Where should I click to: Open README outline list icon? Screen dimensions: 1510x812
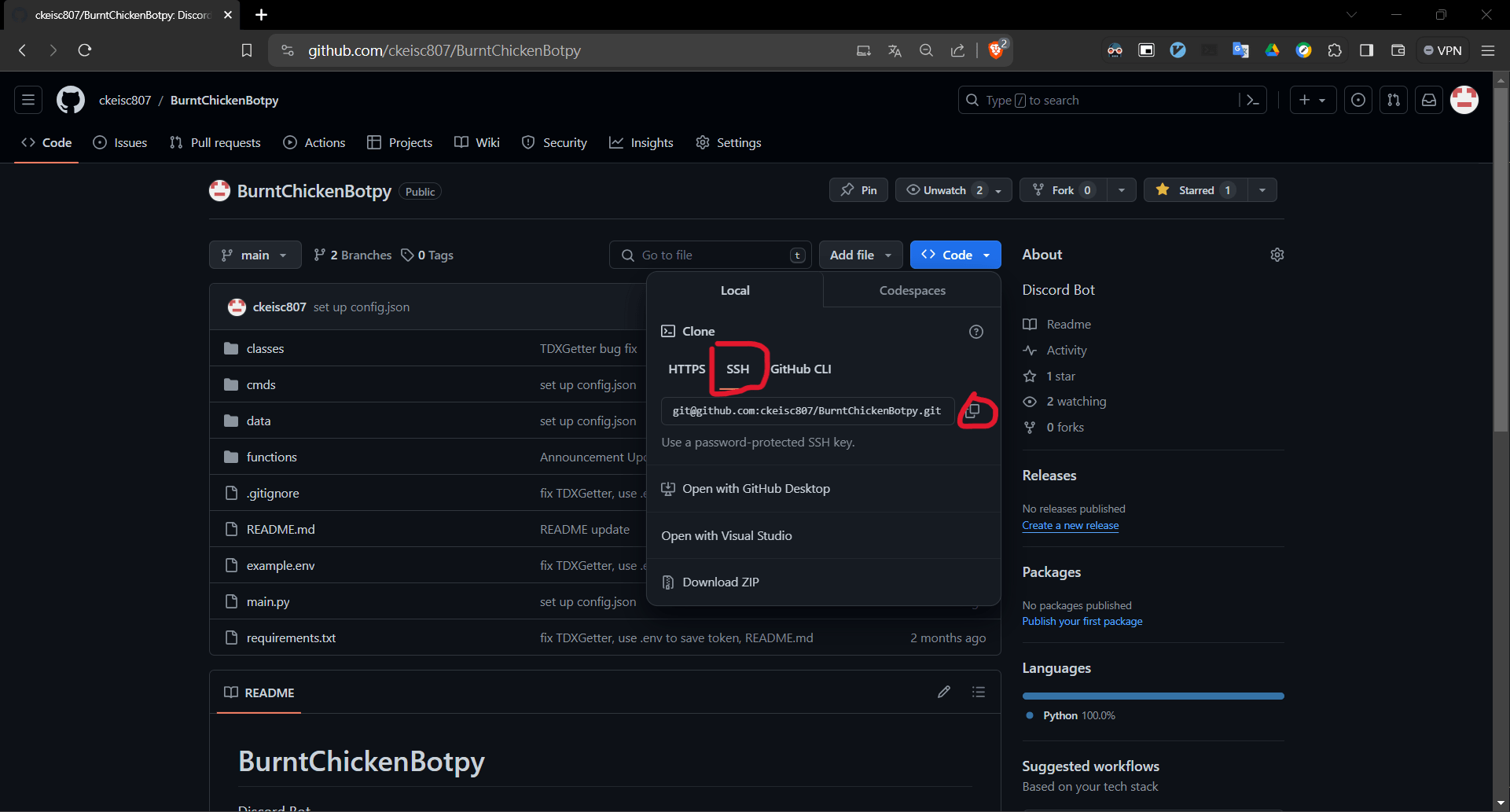point(979,692)
